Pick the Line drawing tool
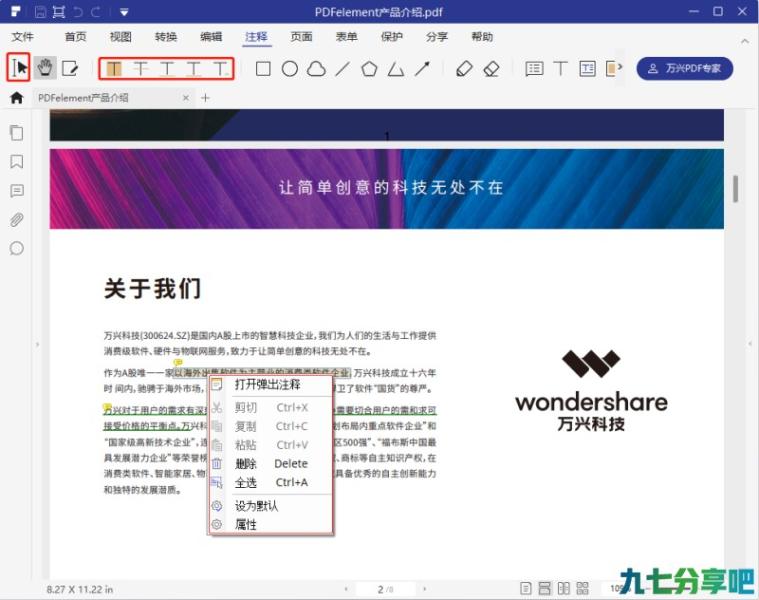Image resolution: width=759 pixels, height=600 pixels. click(x=342, y=69)
